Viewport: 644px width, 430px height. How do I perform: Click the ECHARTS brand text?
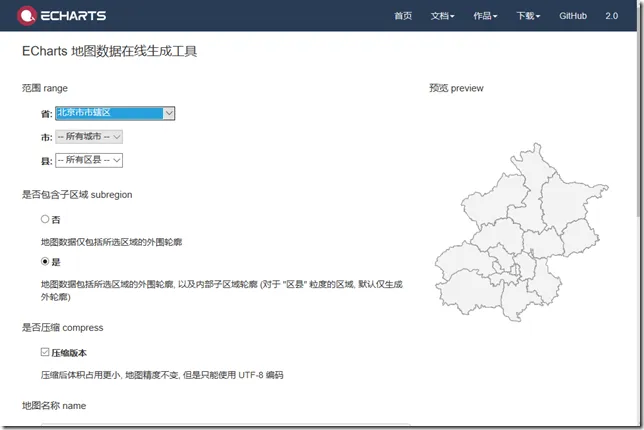[73, 16]
